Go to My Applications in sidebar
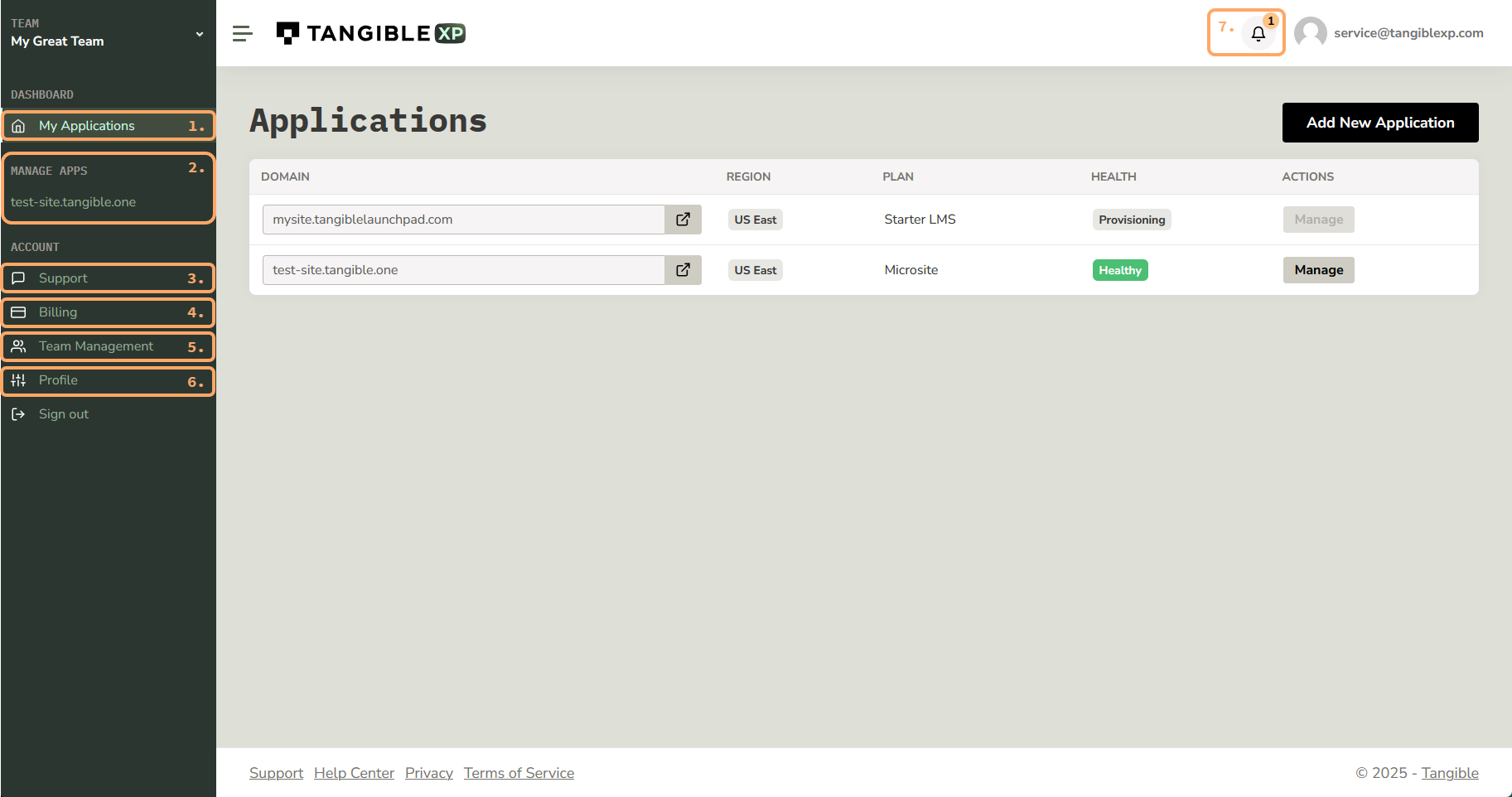This screenshot has width=1512, height=797. coord(87,126)
